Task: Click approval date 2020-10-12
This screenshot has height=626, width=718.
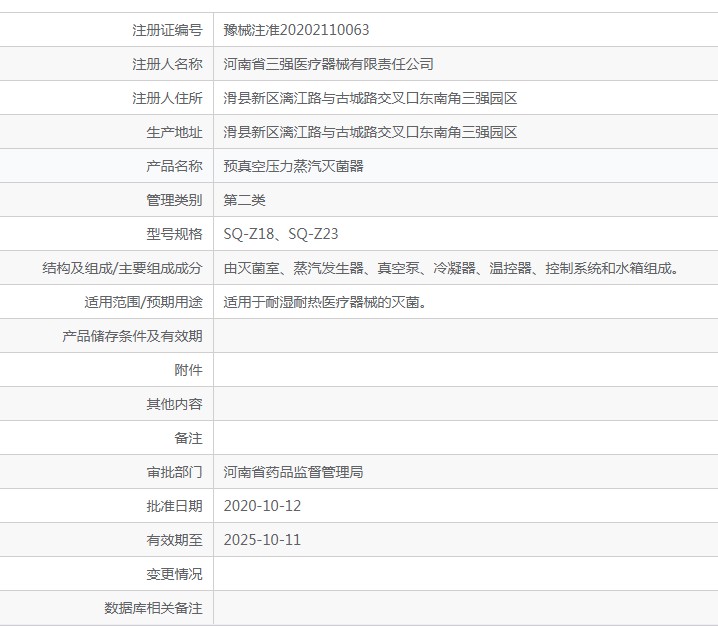Action: (262, 506)
